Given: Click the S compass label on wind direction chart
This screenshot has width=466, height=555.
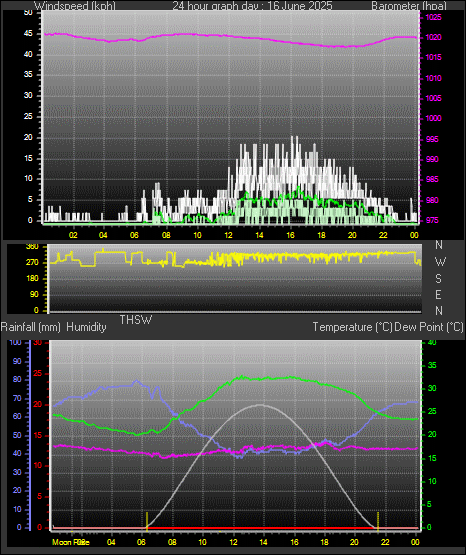Looking at the screenshot, I should click(x=438, y=279).
